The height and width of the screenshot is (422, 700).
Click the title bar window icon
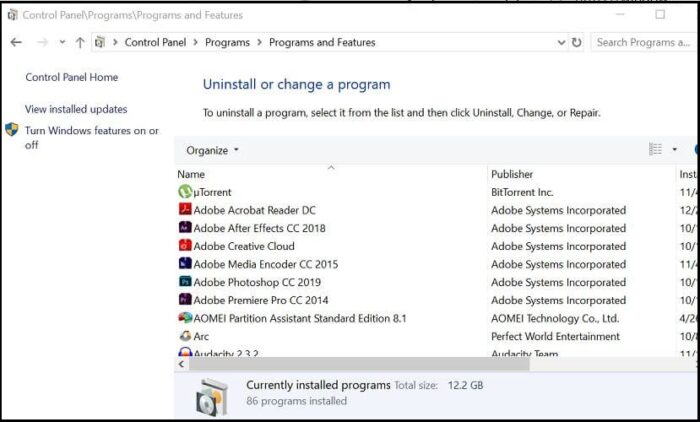tap(12, 15)
